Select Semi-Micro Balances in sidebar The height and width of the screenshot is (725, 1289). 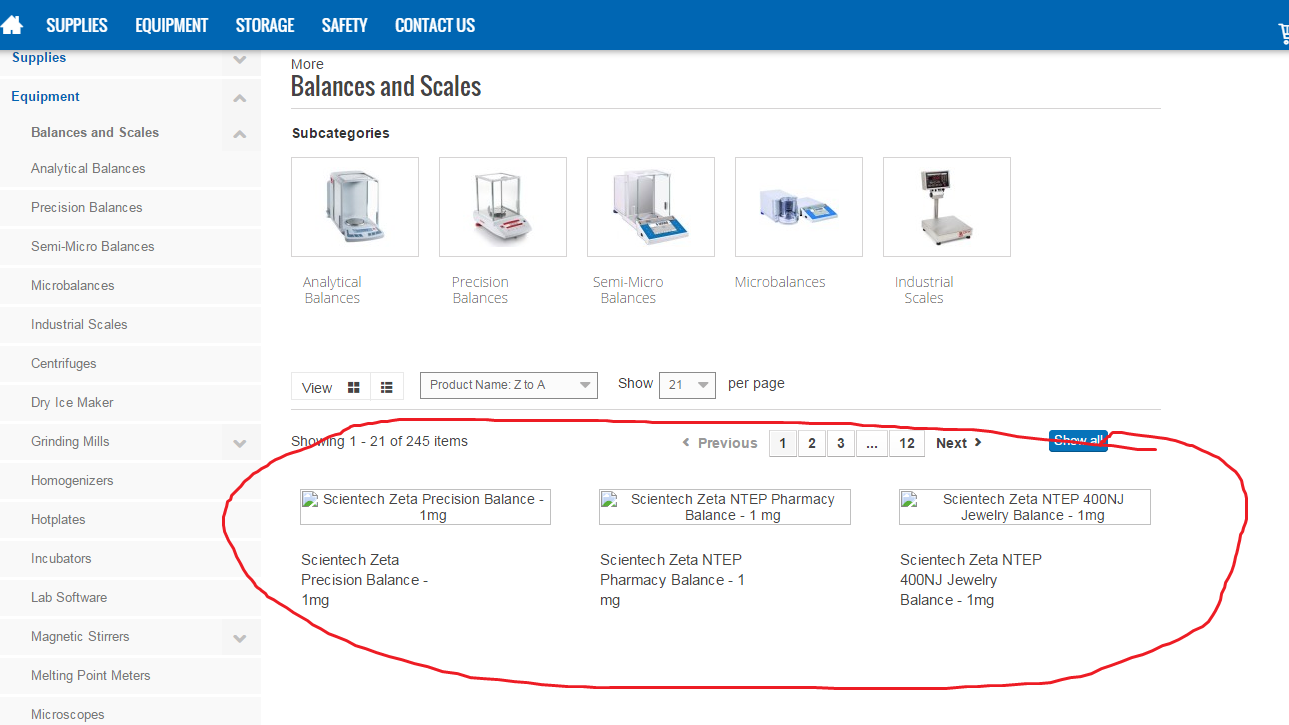tap(93, 246)
